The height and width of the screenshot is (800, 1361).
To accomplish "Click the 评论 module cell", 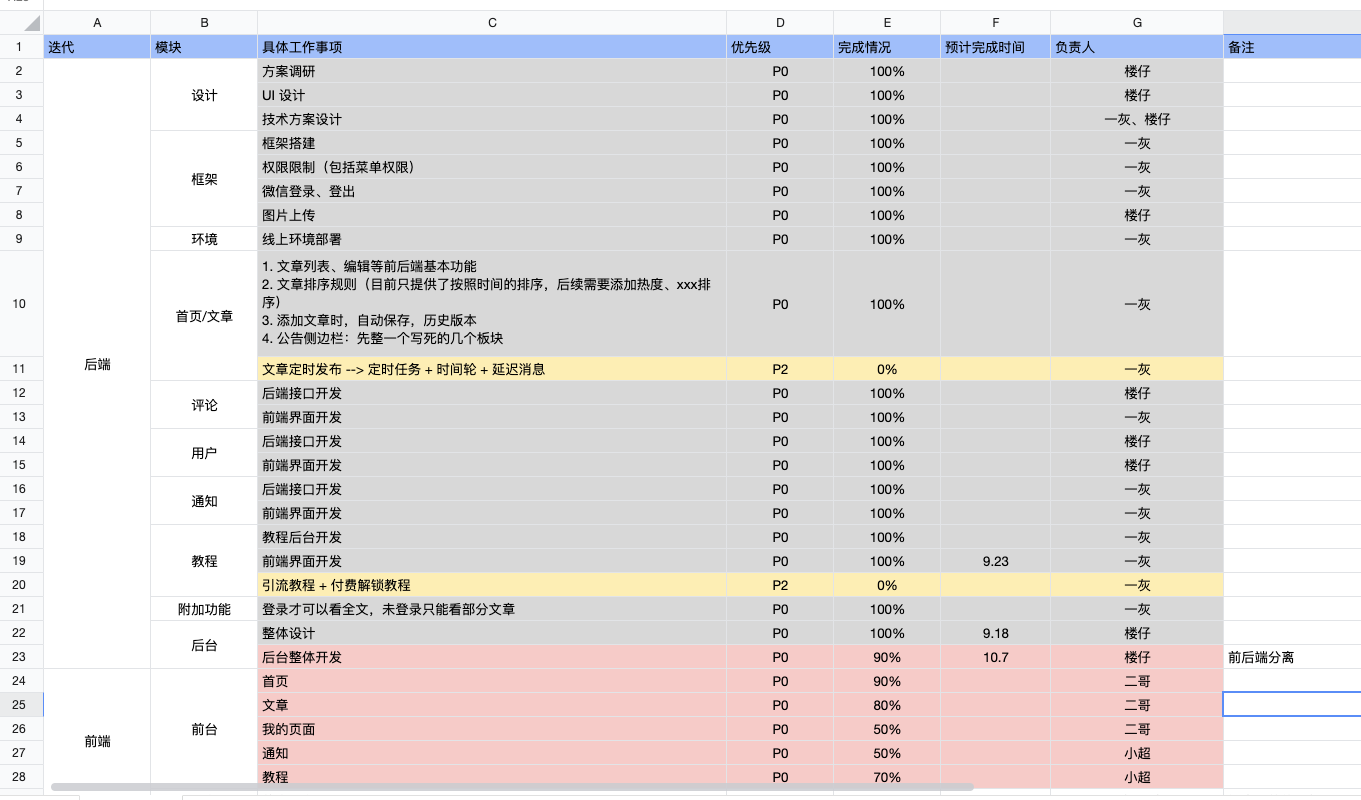I will [204, 405].
